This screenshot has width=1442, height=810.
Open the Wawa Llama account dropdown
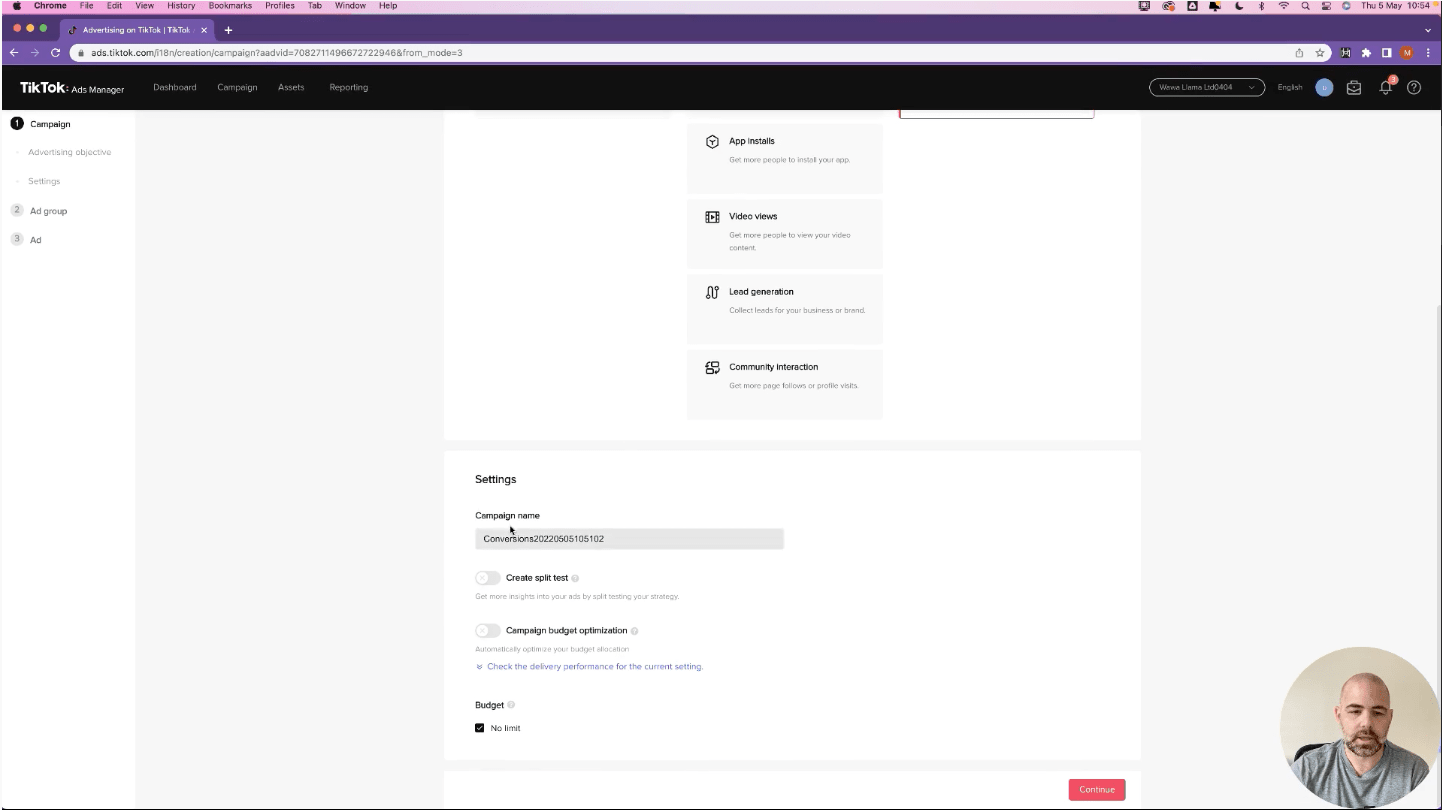tap(1206, 88)
